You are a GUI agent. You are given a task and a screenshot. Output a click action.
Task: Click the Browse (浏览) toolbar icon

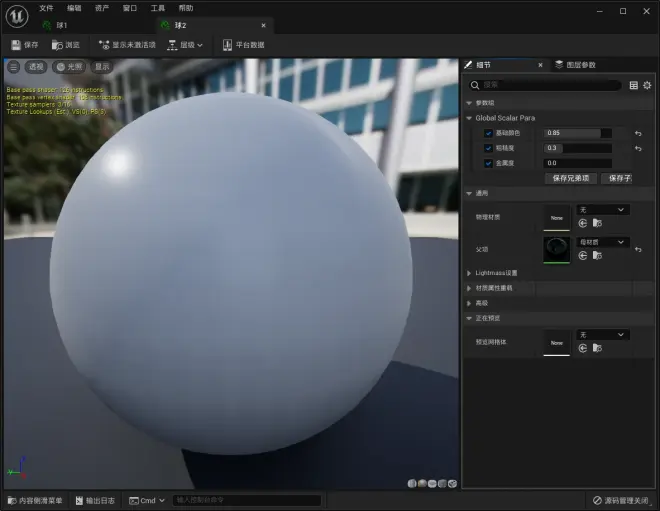66,45
